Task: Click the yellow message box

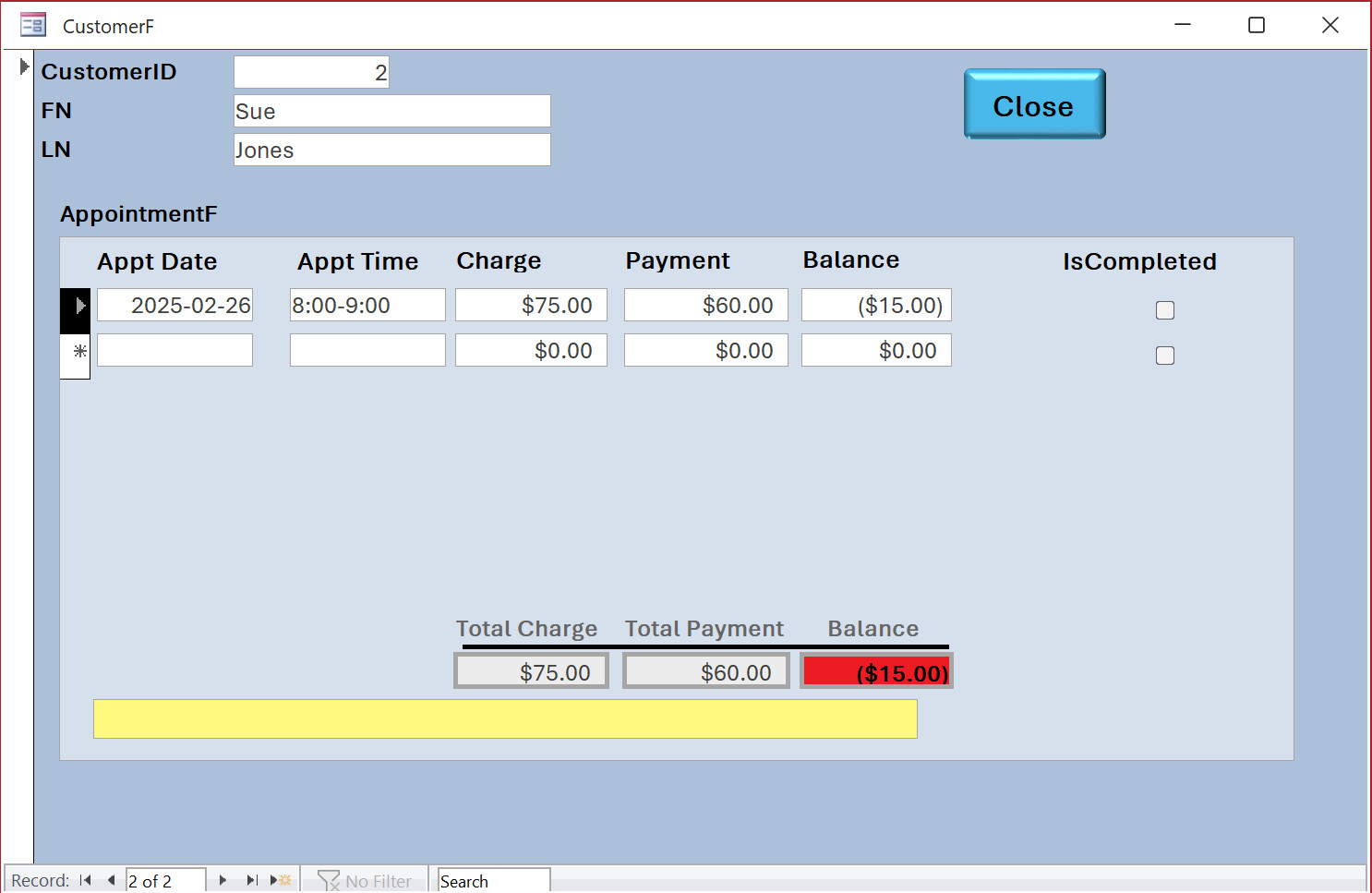Action: (505, 718)
